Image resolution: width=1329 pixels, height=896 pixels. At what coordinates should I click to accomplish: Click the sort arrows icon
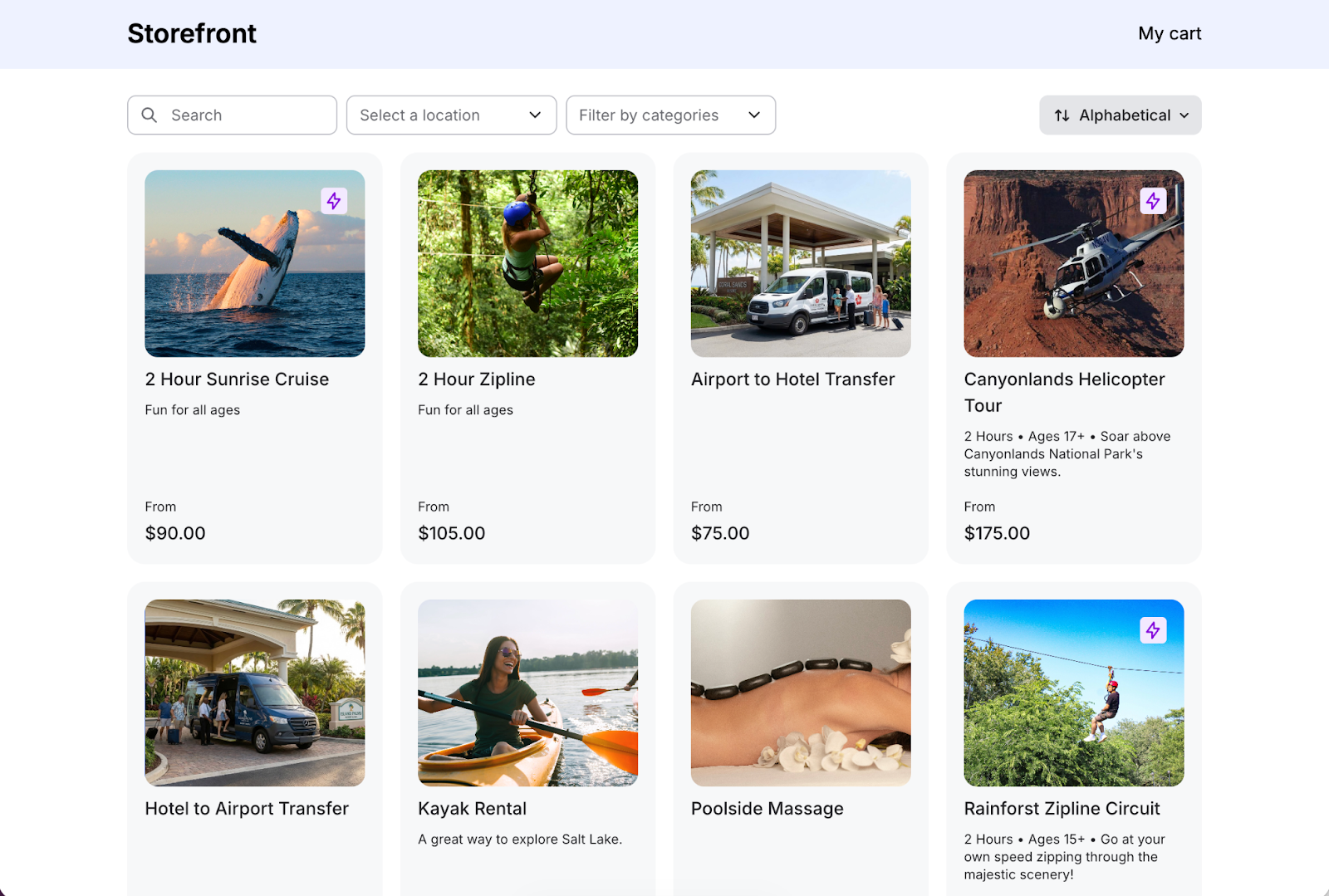coord(1062,115)
